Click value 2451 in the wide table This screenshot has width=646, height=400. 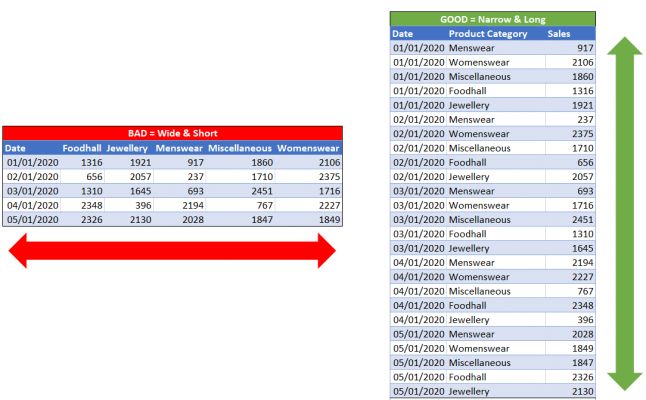click(x=262, y=191)
